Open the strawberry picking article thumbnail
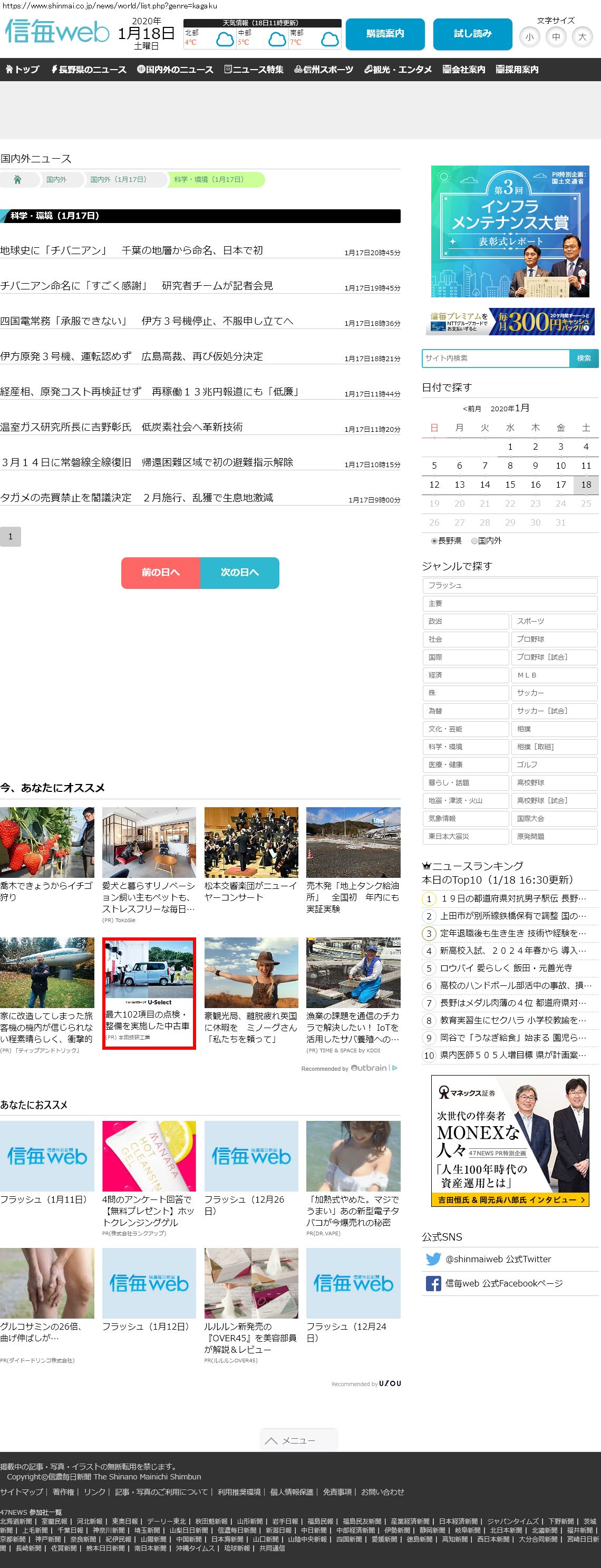This screenshot has height=1568, width=601. point(47,842)
